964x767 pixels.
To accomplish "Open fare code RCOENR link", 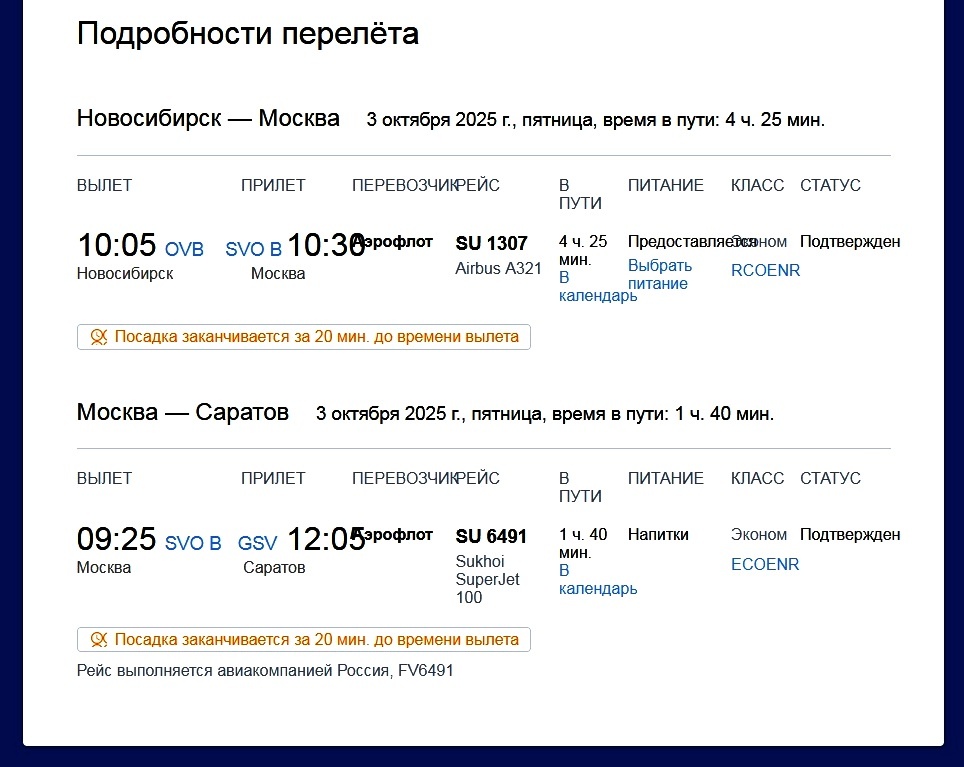I will pyautogui.click(x=765, y=270).
